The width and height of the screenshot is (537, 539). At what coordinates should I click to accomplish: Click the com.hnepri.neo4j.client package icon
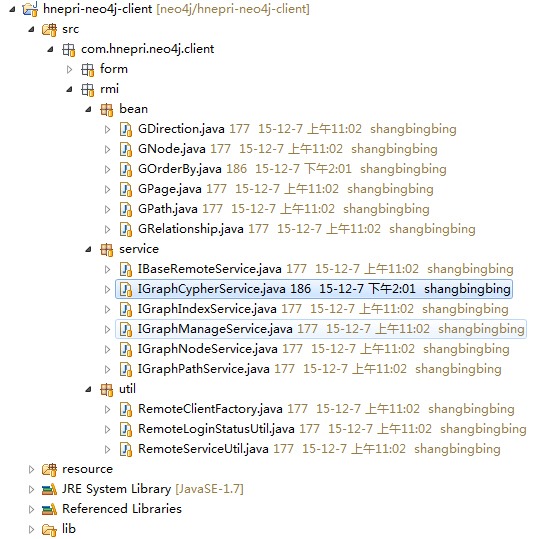click(68, 50)
